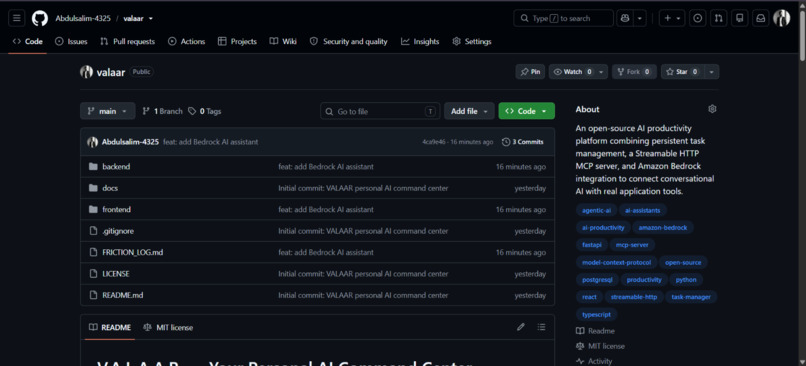This screenshot has width=806, height=366.
Task: Open the notifications inbox icon
Action: 760,19
